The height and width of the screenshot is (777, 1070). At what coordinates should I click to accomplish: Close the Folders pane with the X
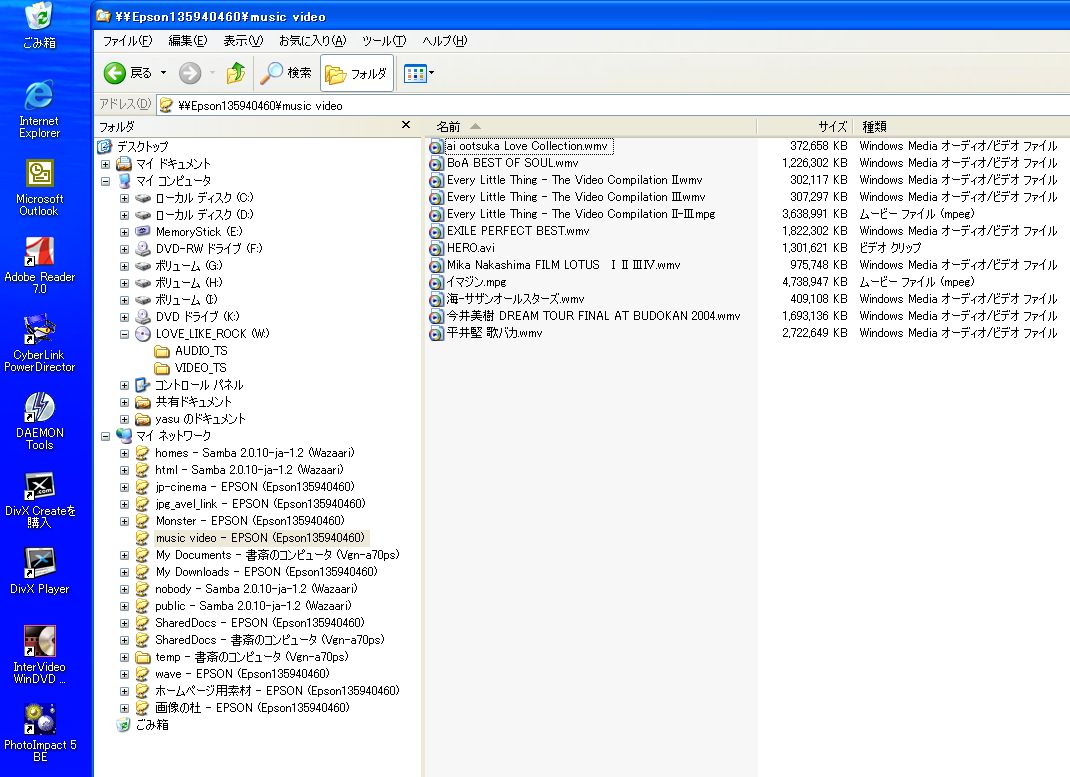coord(406,125)
